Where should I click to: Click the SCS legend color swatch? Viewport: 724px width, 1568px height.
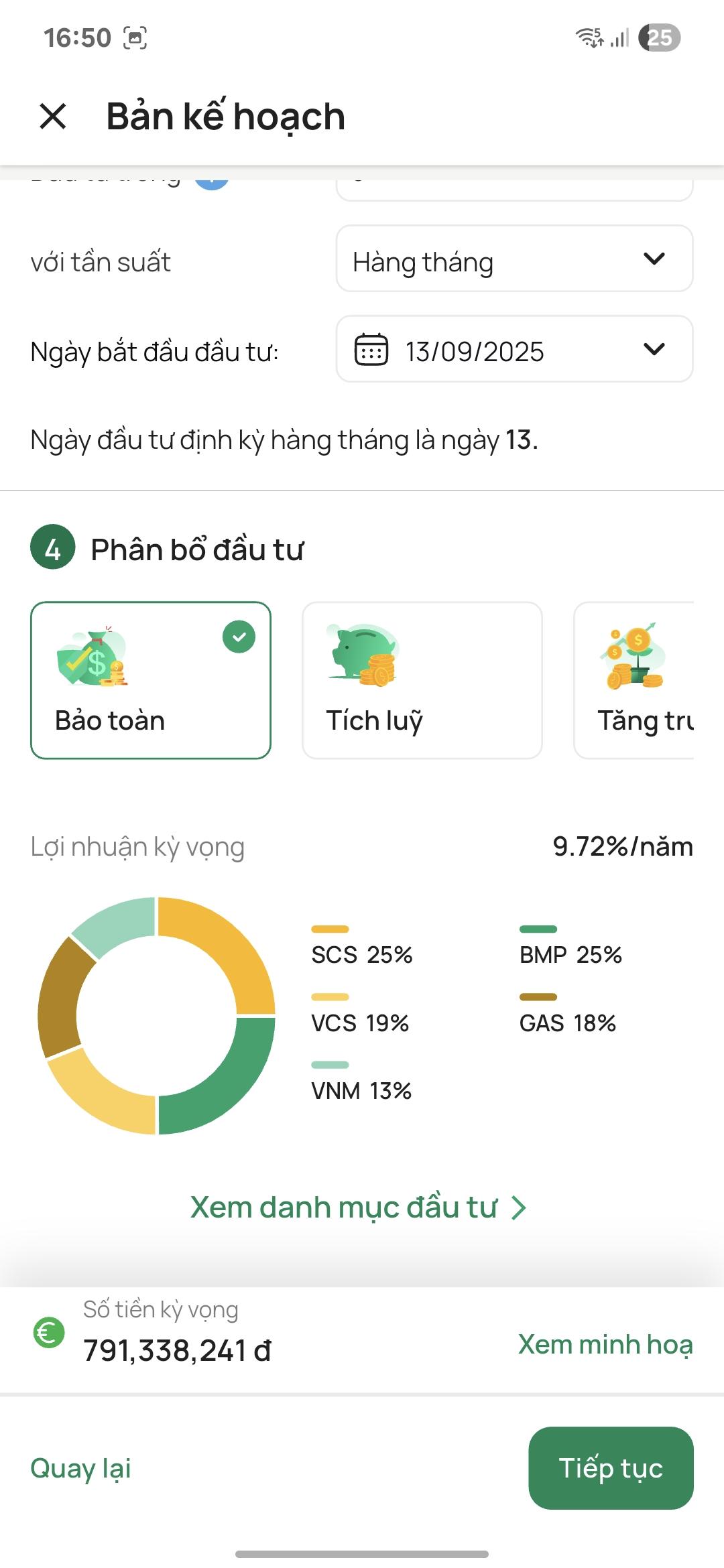tap(329, 929)
